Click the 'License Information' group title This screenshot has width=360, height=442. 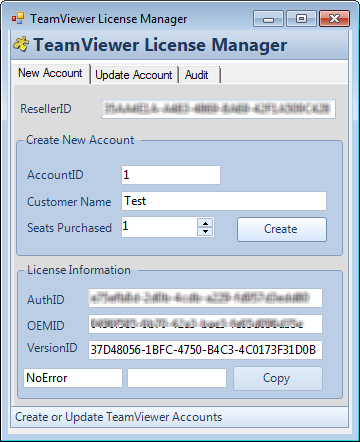pos(79,270)
